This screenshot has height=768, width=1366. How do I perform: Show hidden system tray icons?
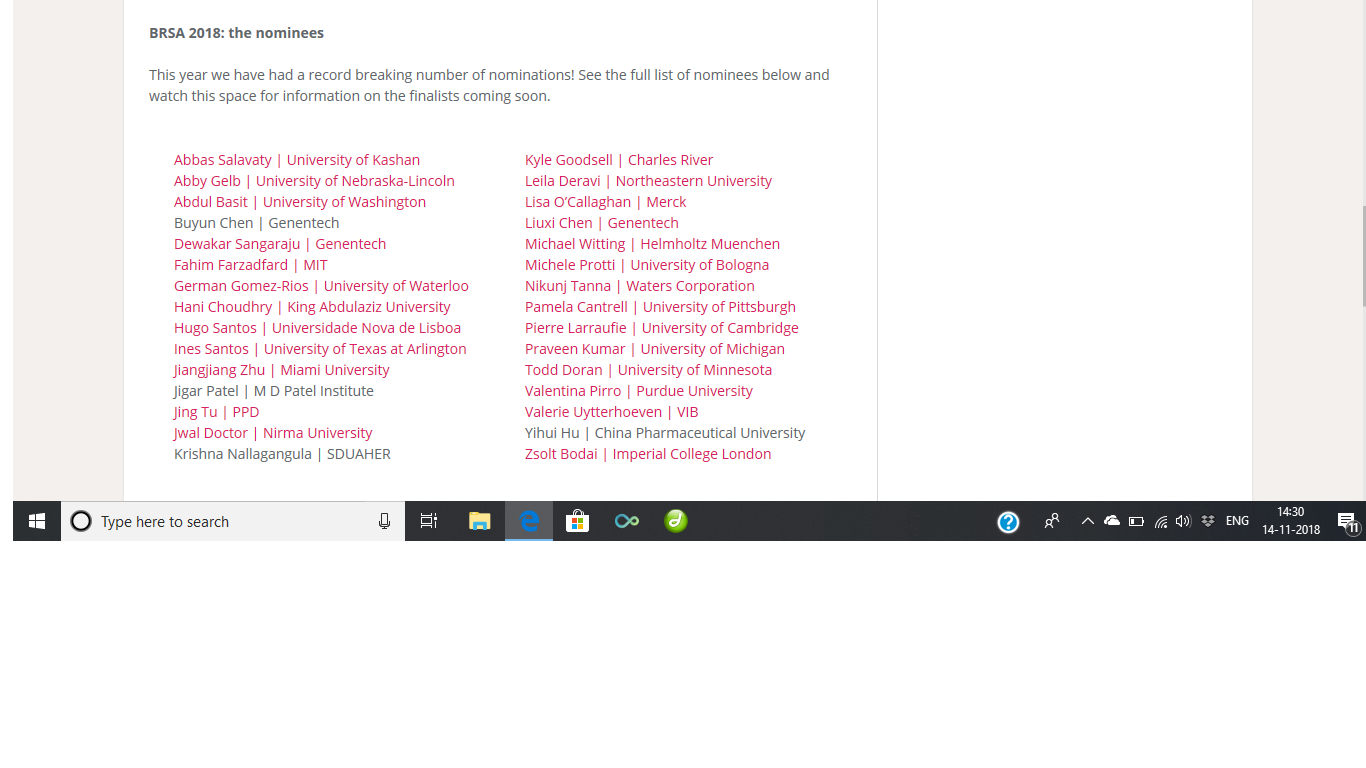pyautogui.click(x=1087, y=521)
